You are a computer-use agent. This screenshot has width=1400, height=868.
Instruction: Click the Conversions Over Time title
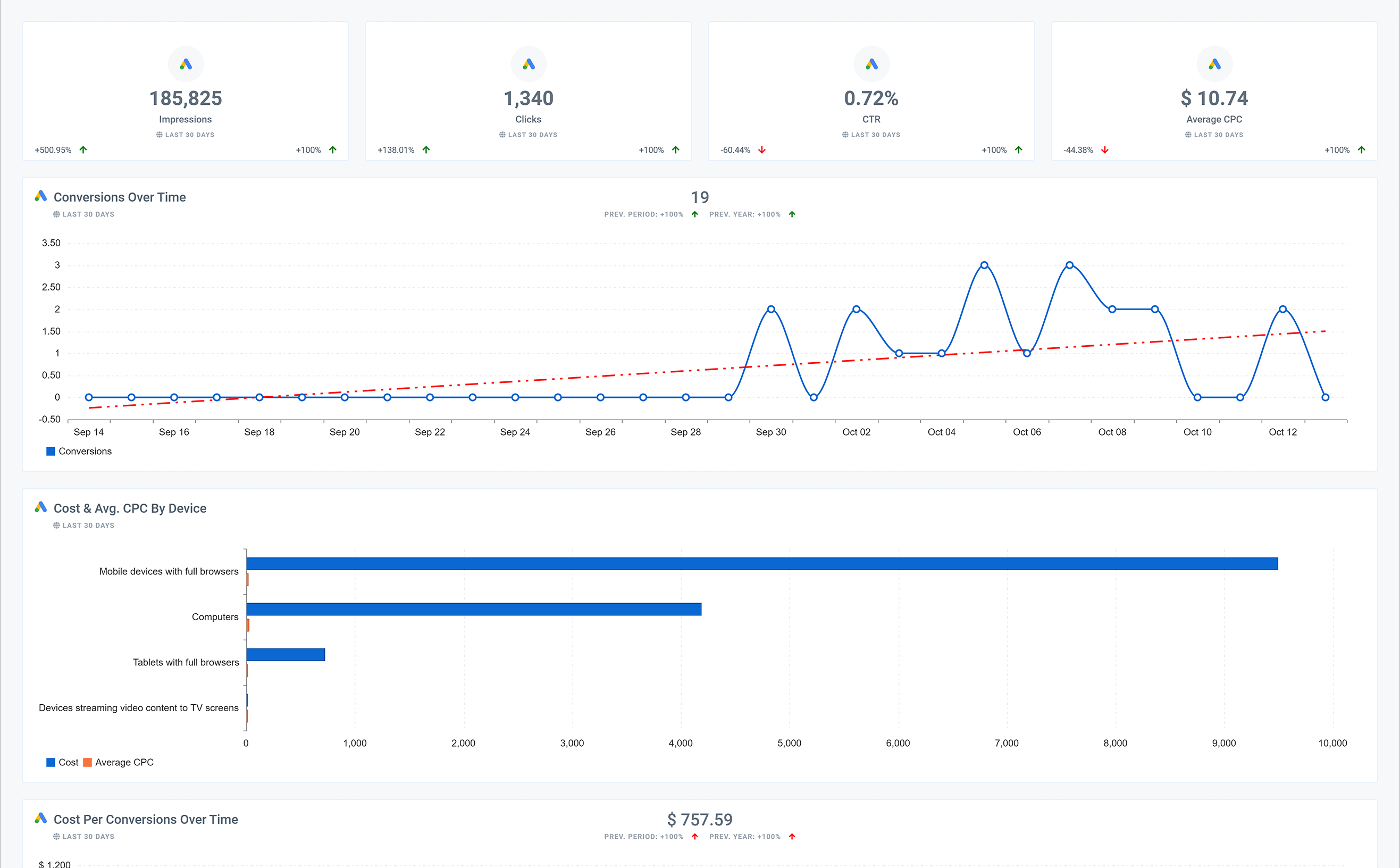(119, 197)
